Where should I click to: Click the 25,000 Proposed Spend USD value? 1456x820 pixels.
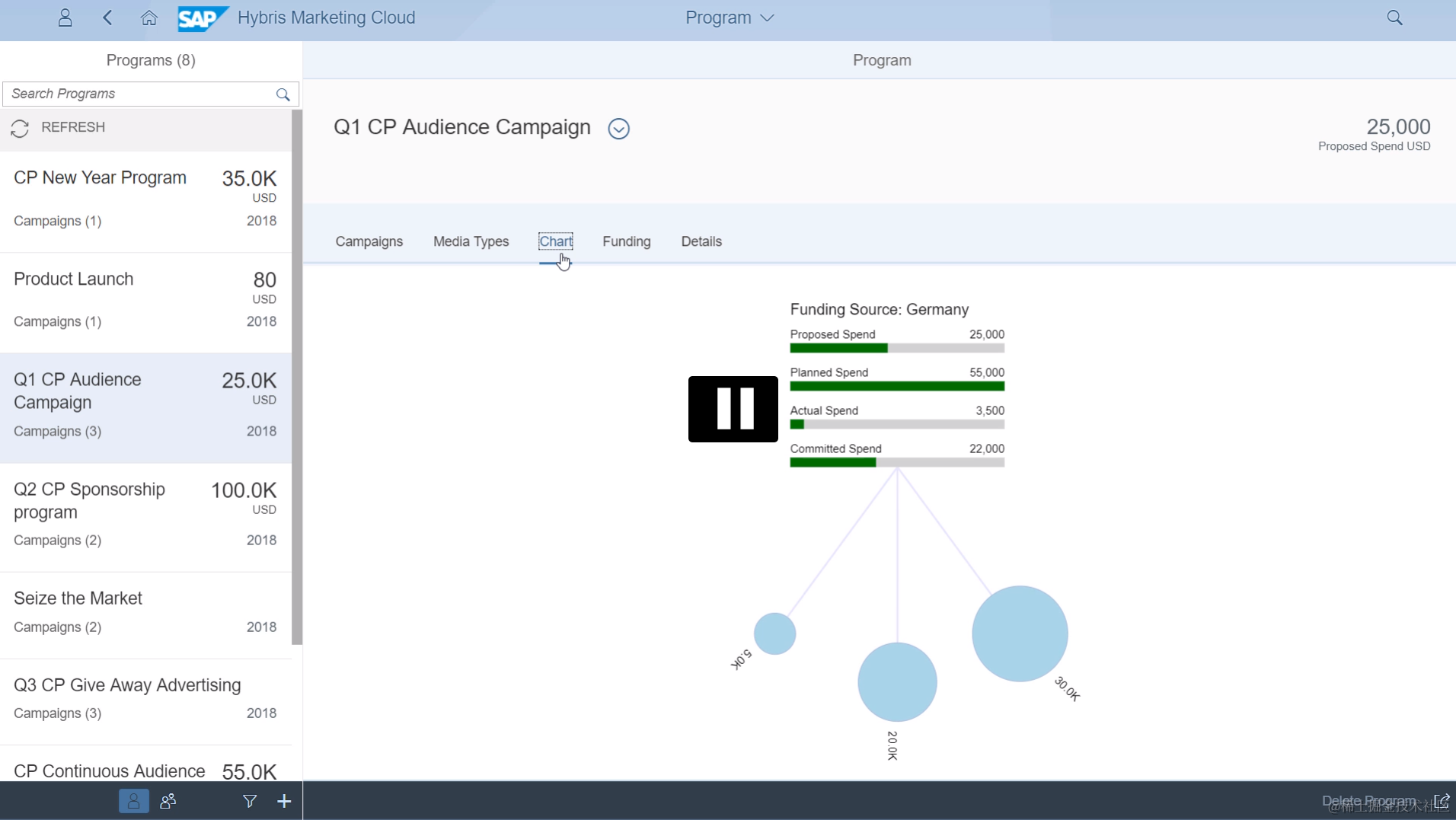[1398, 126]
